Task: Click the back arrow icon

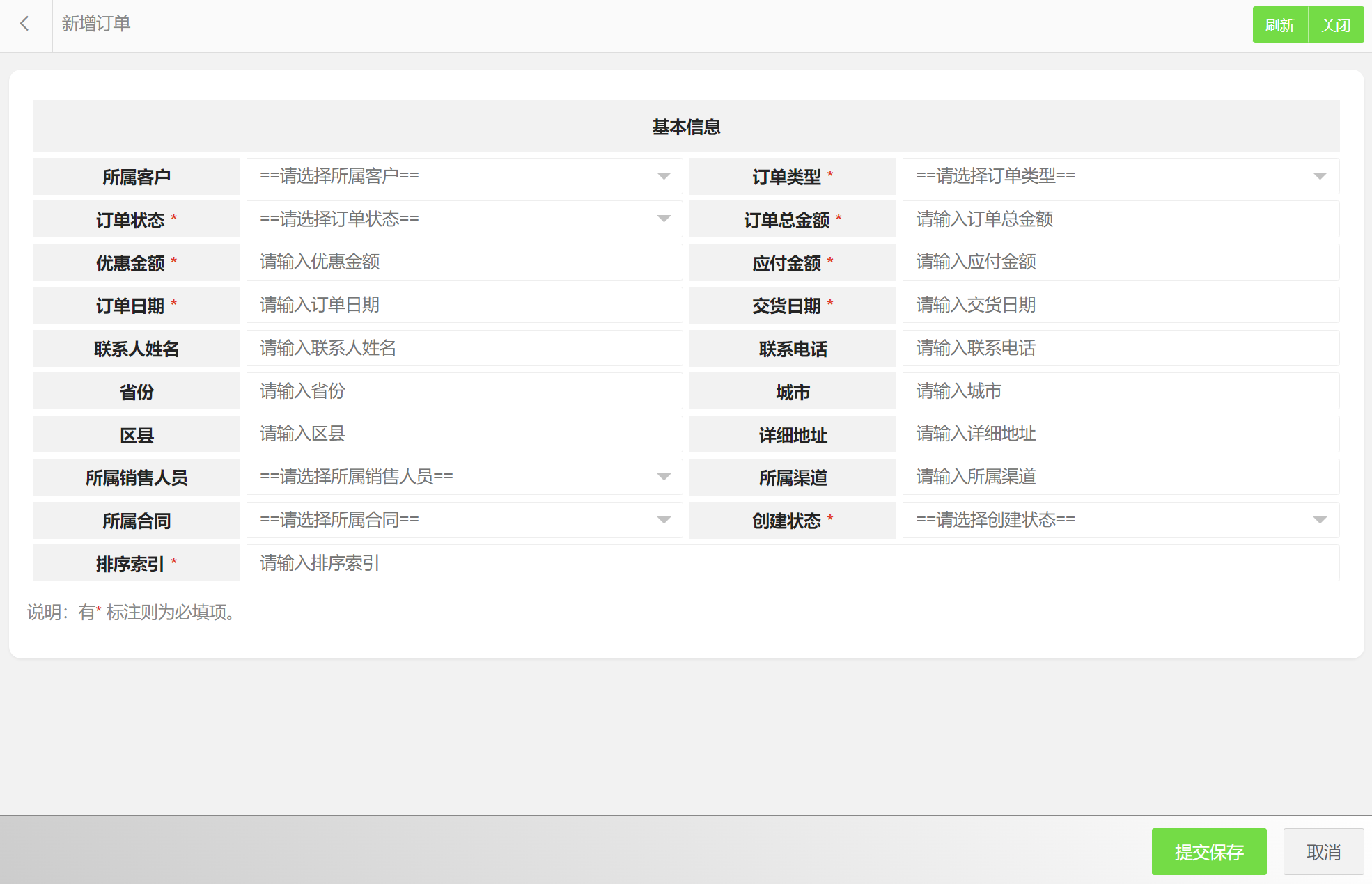Action: point(25,24)
